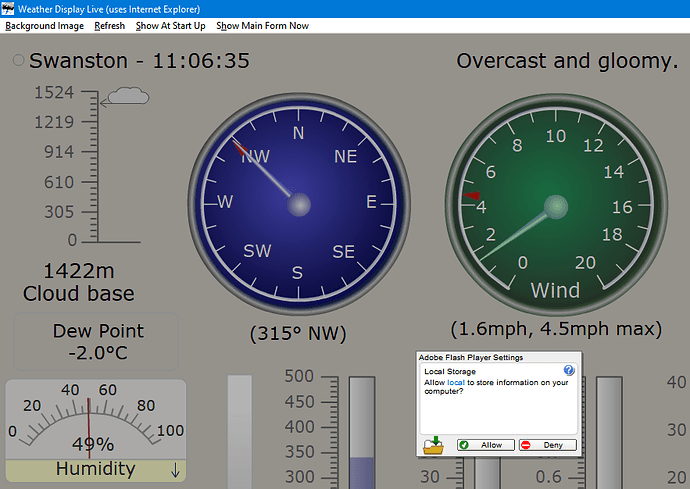This screenshot has height=489, width=690.
Task: Click the Humidity trend down arrow
Action: pyautogui.click(x=175, y=470)
